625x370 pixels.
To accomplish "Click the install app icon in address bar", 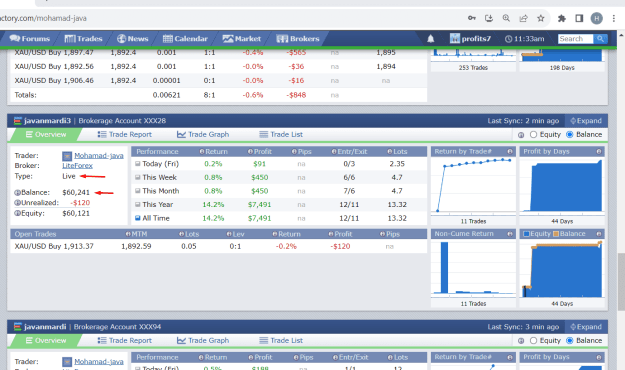I will [489, 18].
